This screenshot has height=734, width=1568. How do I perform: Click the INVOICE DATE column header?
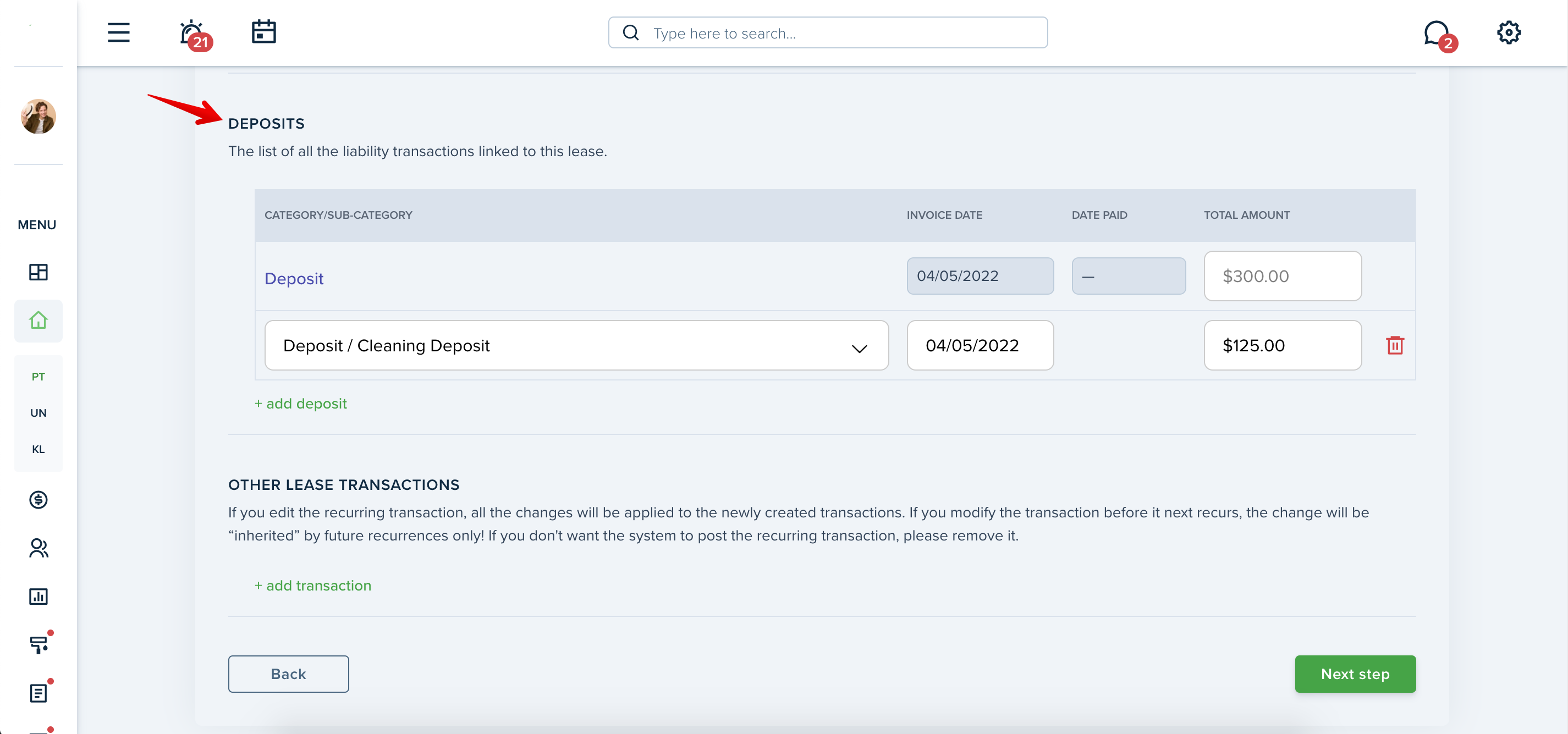(944, 215)
